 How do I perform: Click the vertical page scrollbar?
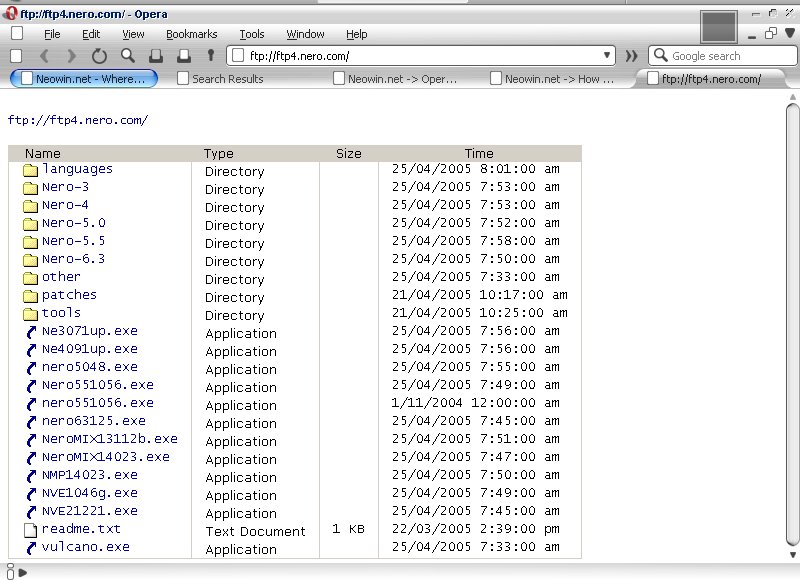click(x=792, y=330)
